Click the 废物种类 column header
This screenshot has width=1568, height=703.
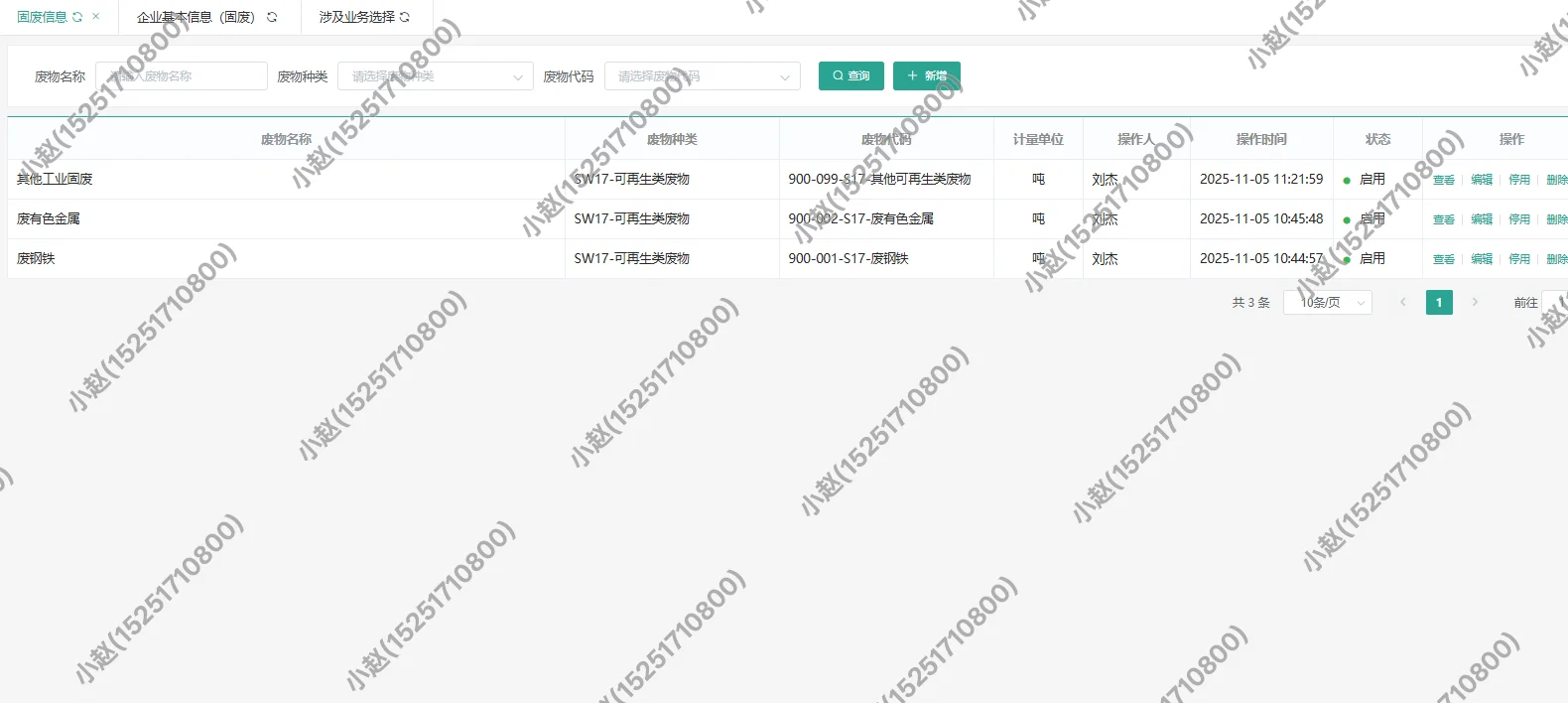click(672, 140)
